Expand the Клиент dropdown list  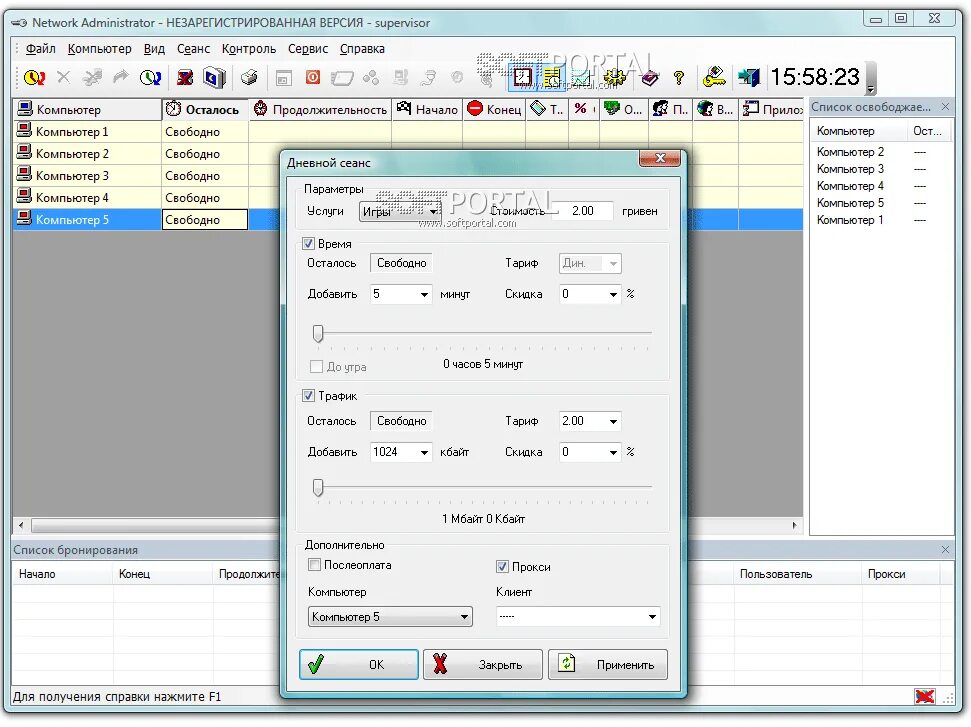tap(578, 616)
